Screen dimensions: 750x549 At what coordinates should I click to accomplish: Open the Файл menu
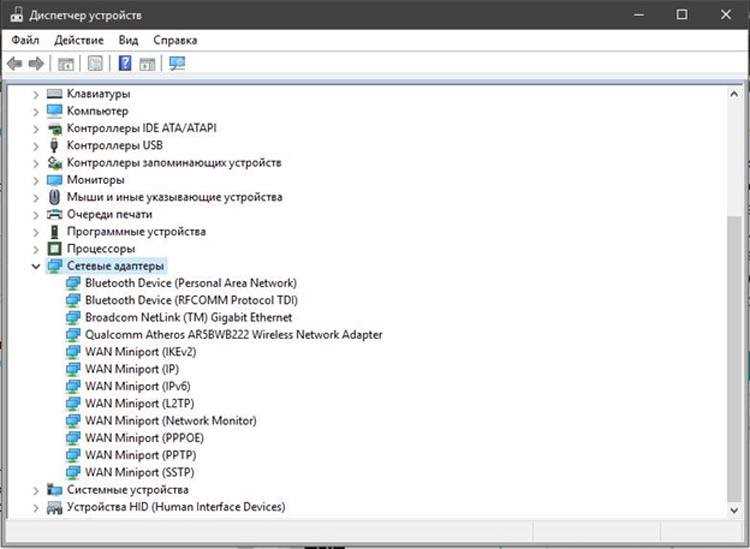tap(25, 40)
